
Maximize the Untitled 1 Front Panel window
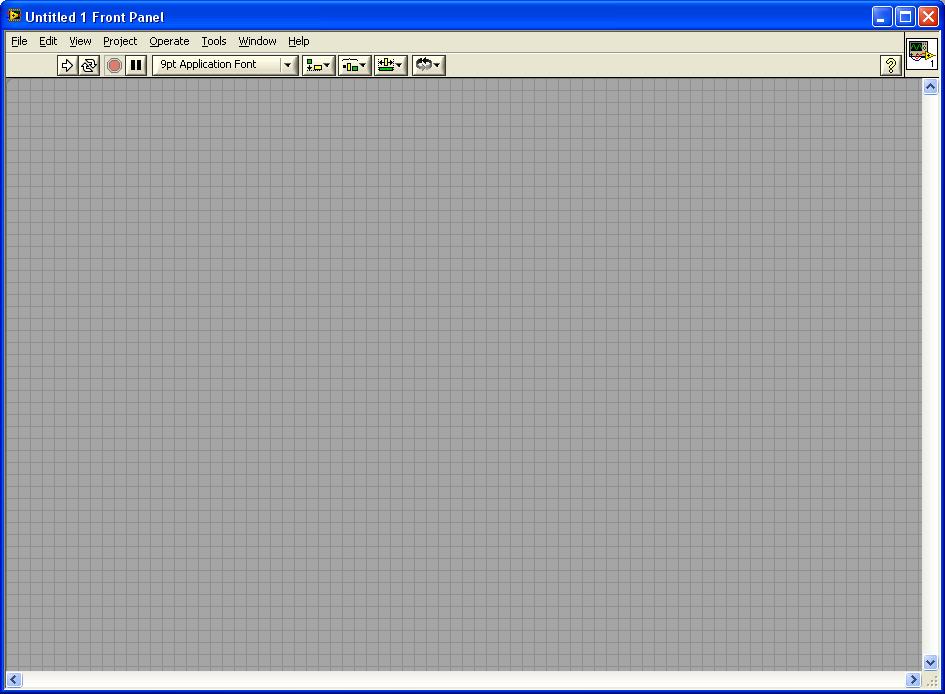point(905,17)
